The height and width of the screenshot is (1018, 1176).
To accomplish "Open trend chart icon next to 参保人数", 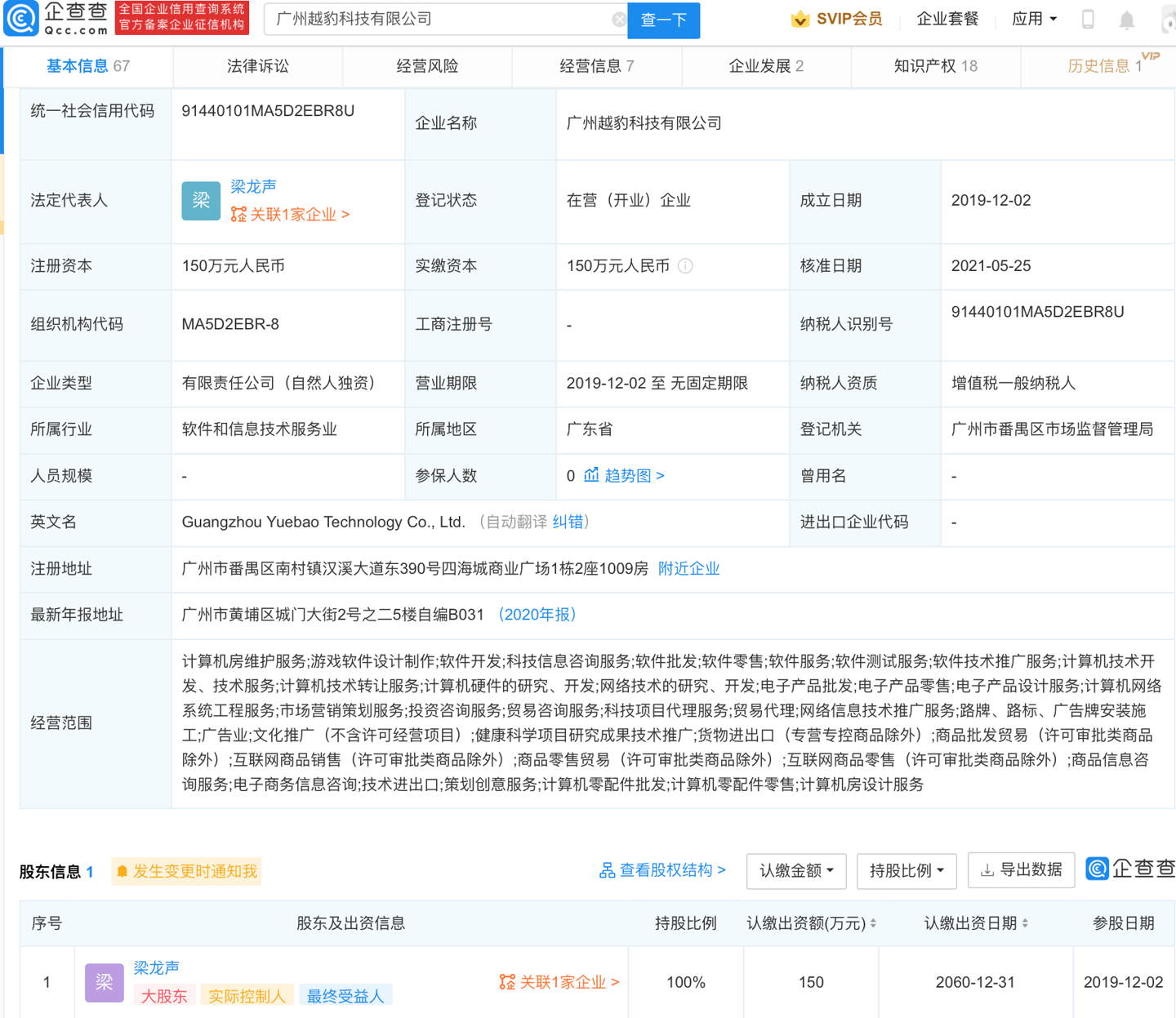I will coord(592,475).
